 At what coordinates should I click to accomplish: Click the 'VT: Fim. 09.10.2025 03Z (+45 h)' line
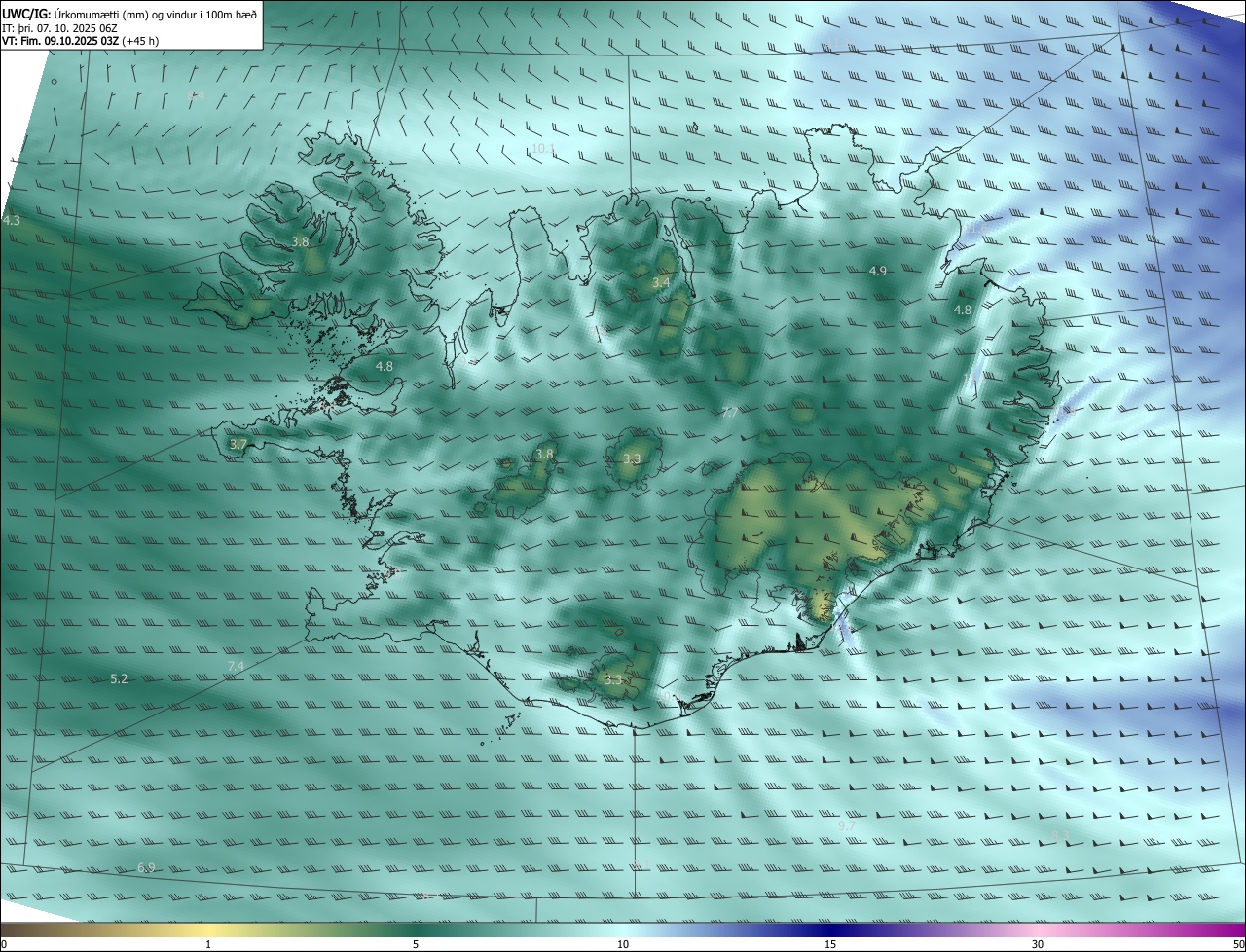pos(80,41)
